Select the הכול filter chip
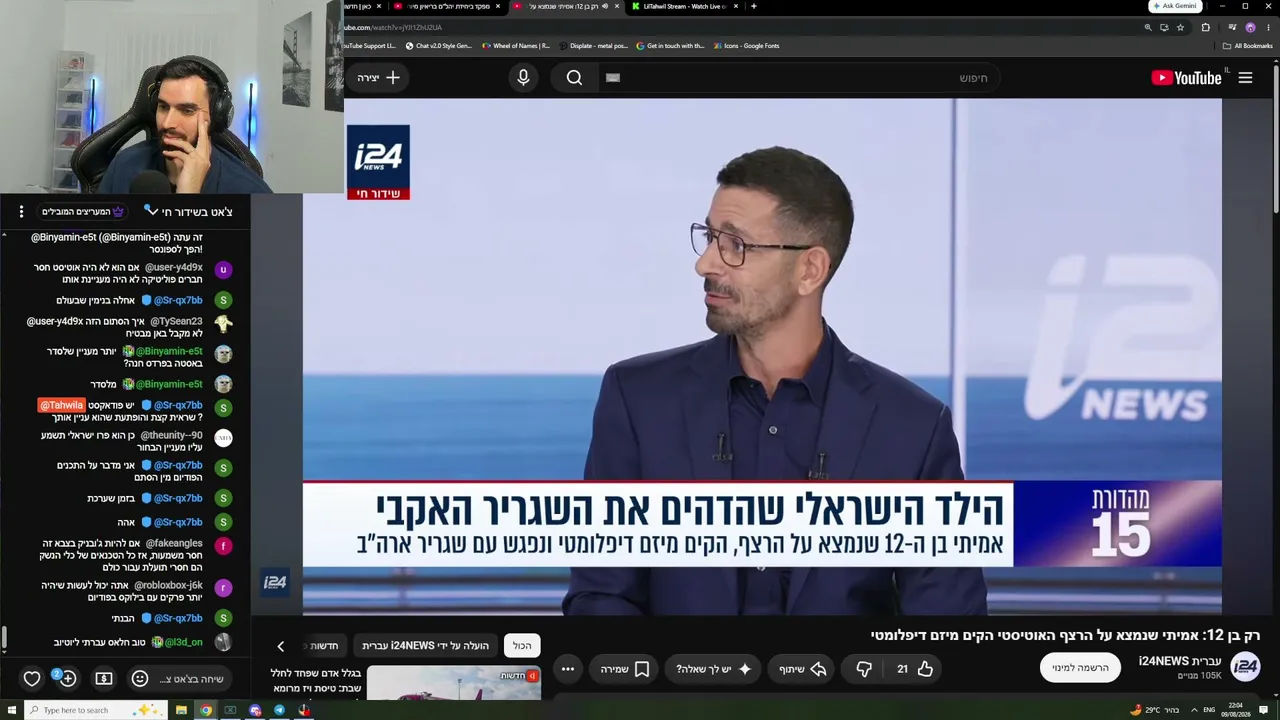 click(522, 646)
